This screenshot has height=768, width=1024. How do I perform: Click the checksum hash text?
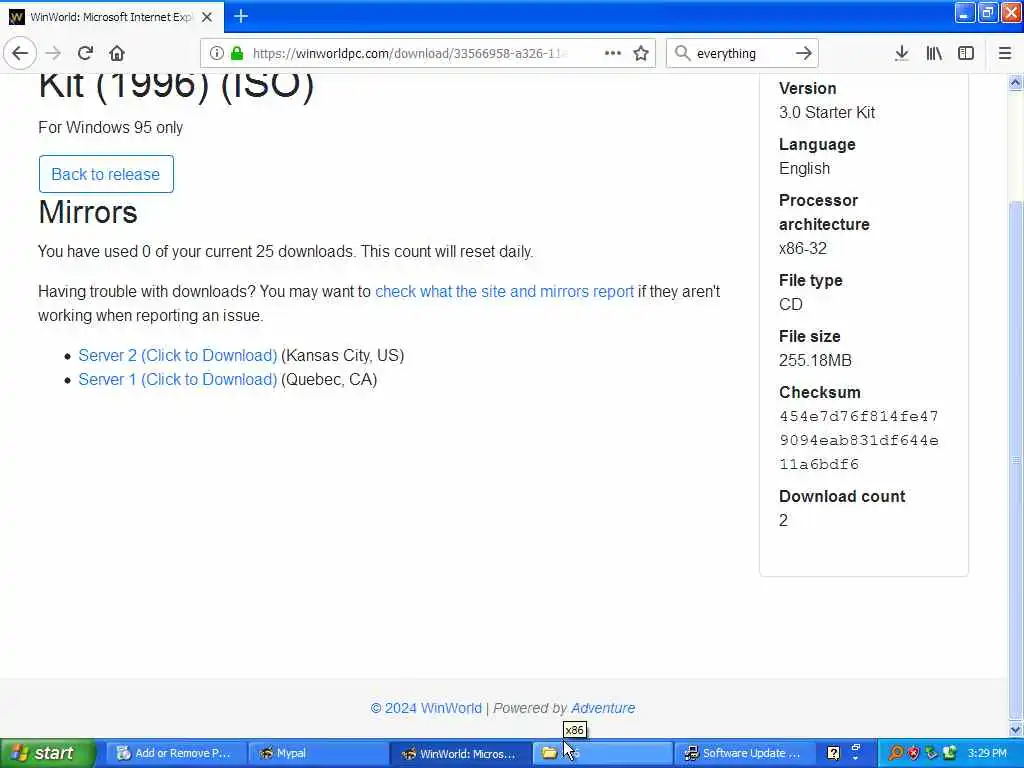859,440
